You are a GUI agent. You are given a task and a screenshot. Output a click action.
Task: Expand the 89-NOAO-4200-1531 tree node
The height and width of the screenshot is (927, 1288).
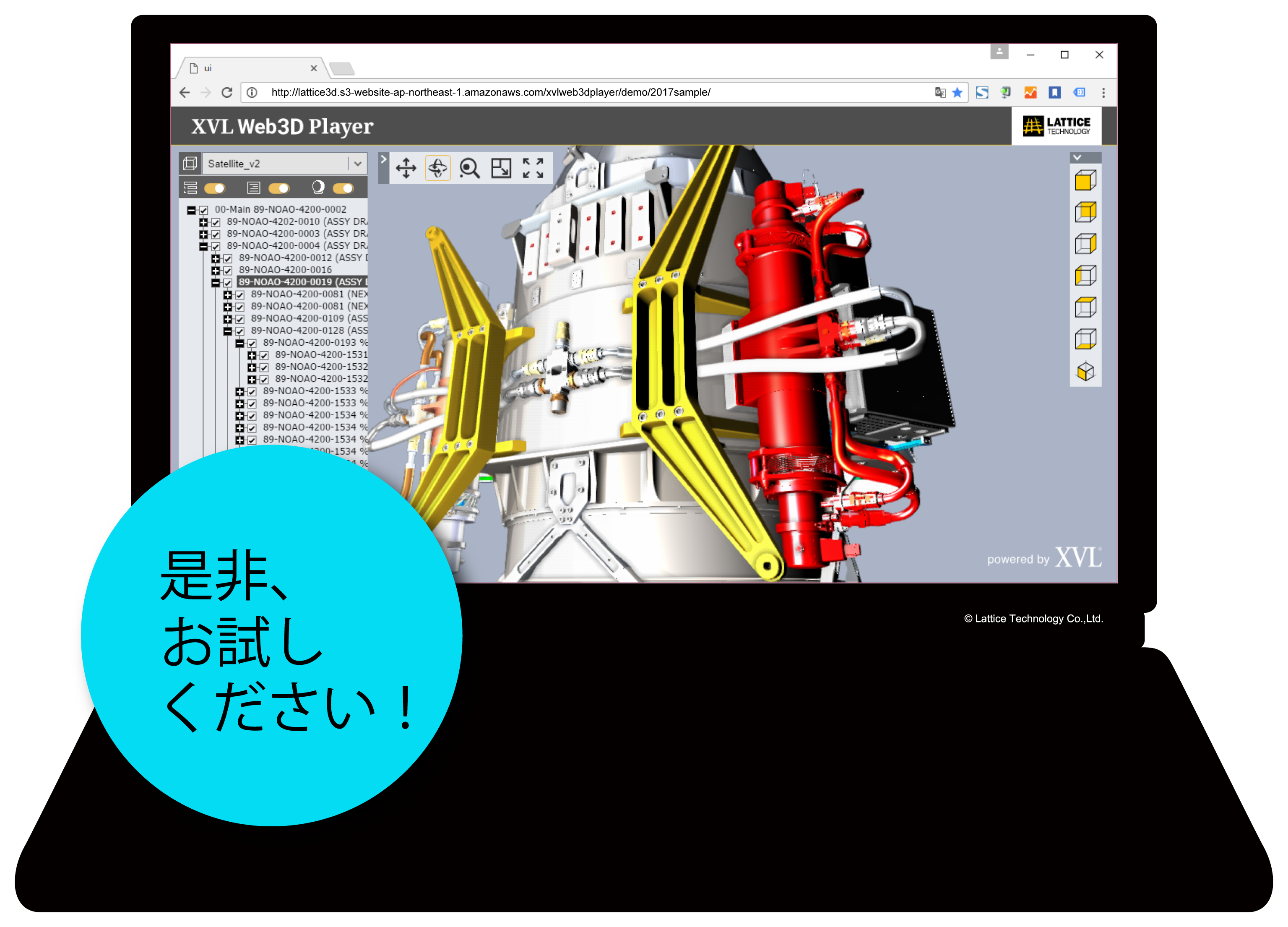[252, 356]
